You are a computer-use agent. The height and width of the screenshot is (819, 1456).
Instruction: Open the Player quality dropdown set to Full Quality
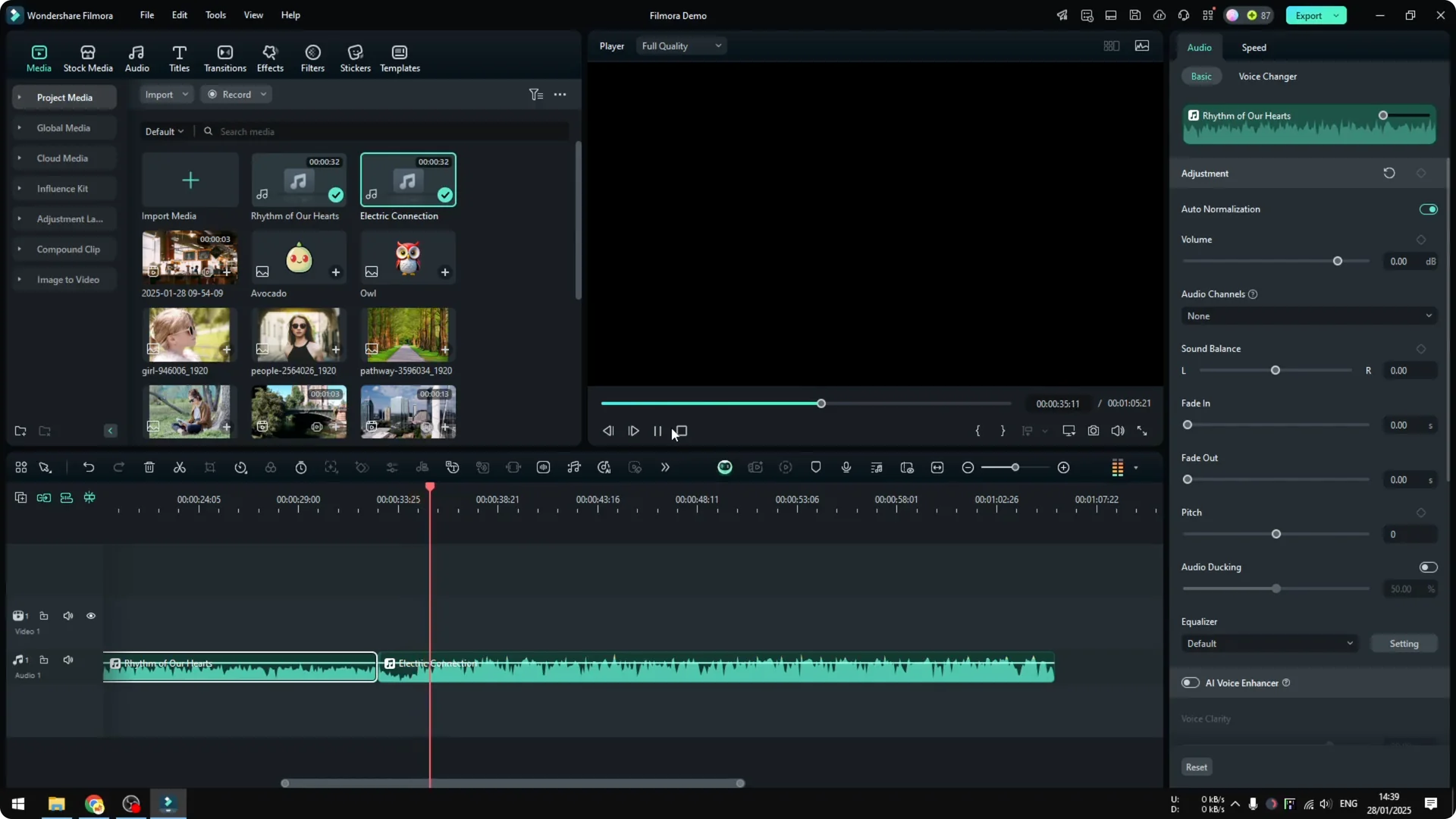pyautogui.click(x=680, y=45)
